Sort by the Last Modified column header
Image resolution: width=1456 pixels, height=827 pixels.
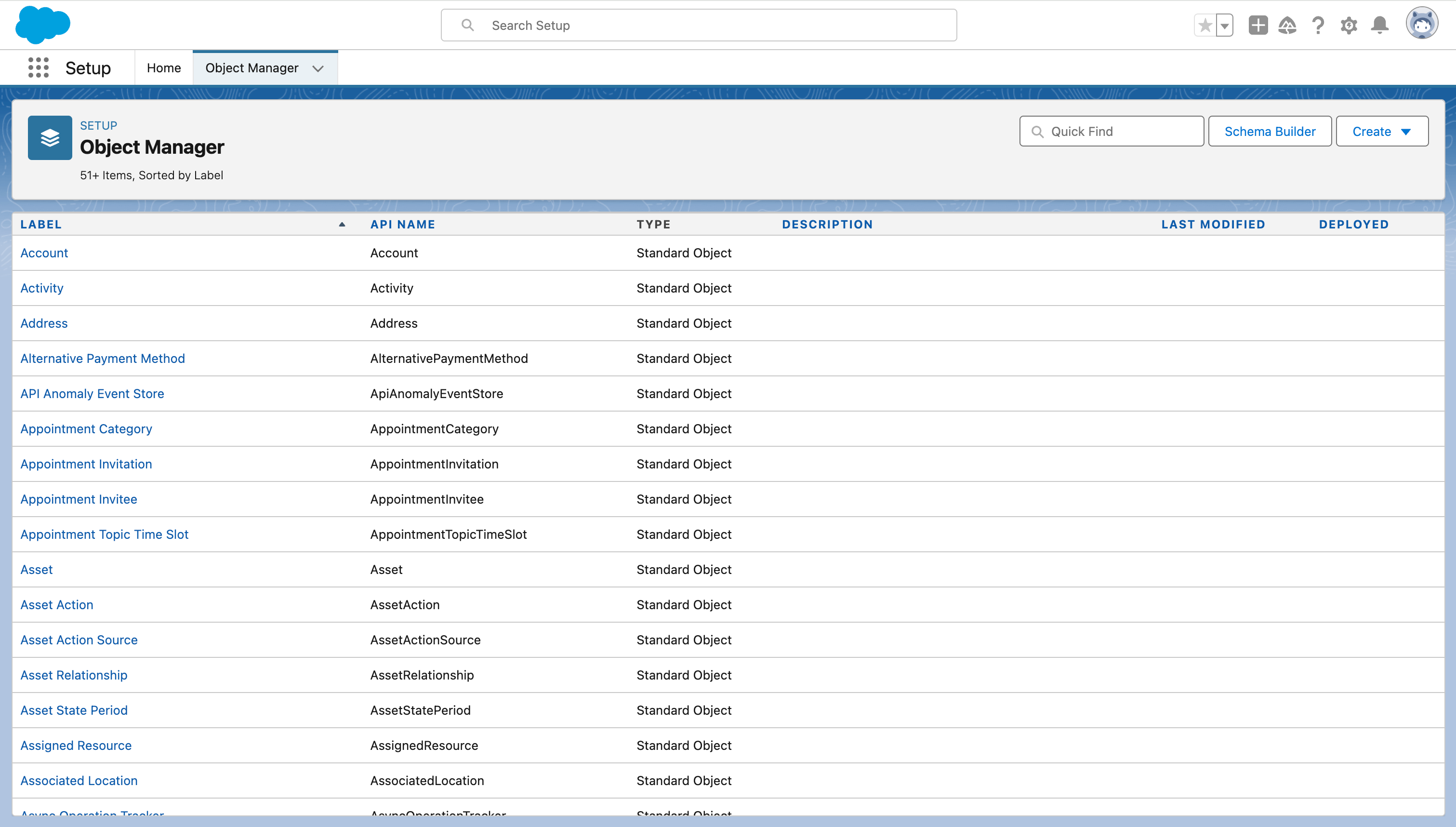pyautogui.click(x=1213, y=225)
